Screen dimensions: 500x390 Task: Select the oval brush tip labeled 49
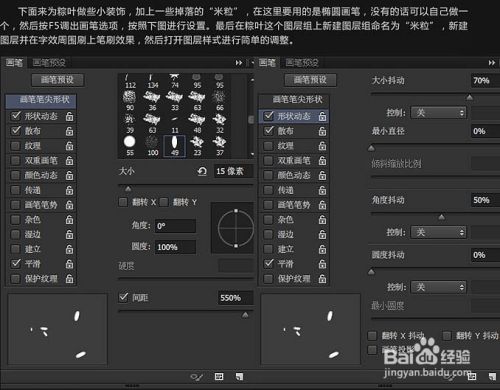click(x=174, y=146)
